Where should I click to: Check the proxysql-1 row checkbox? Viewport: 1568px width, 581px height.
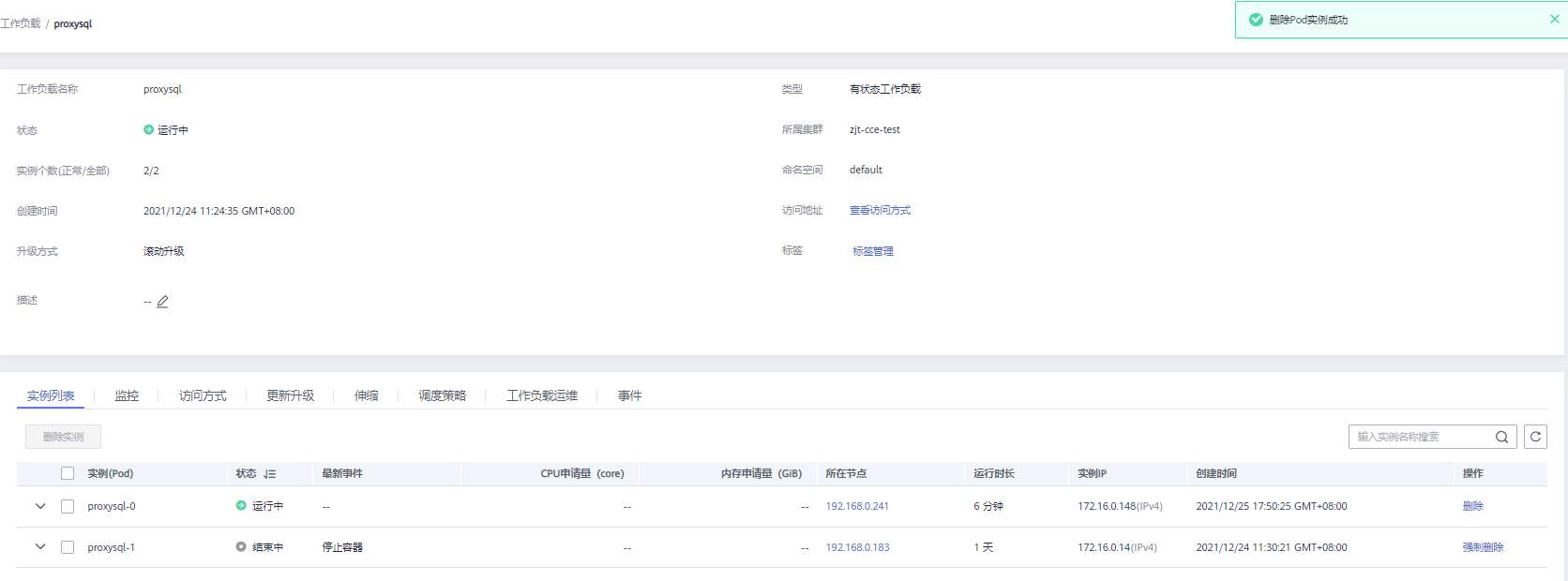coord(68,547)
